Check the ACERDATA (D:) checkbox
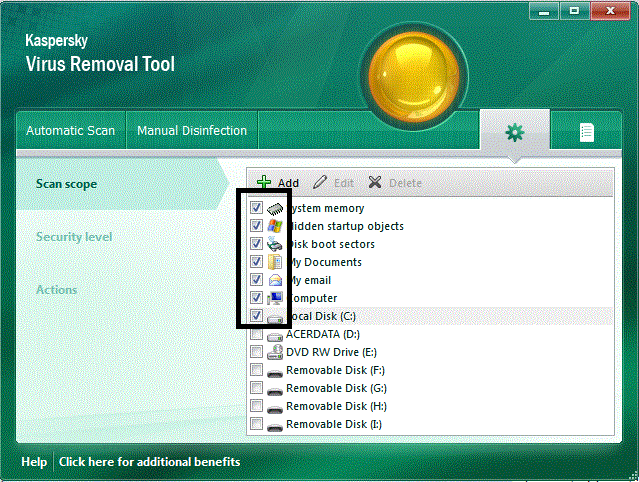Screen dimensions: 639x482 click(256, 334)
